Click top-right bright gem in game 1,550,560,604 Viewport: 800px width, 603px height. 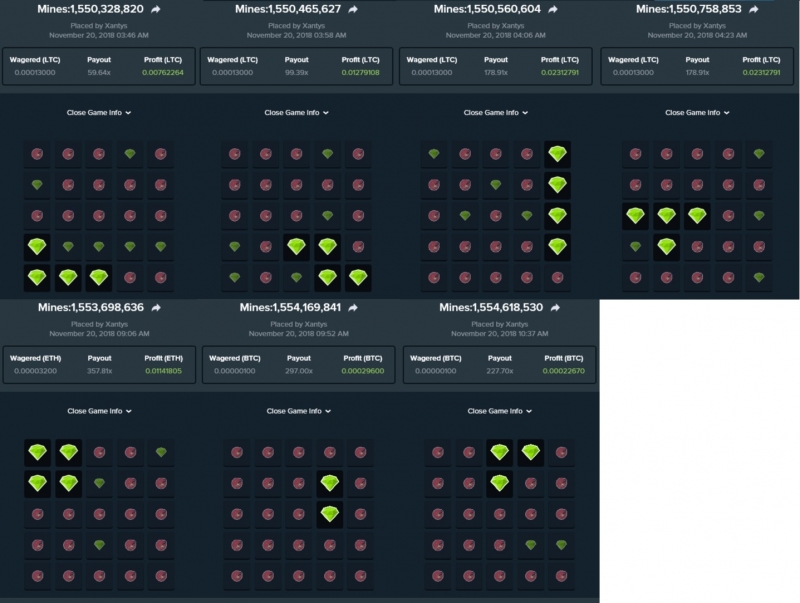click(558, 154)
